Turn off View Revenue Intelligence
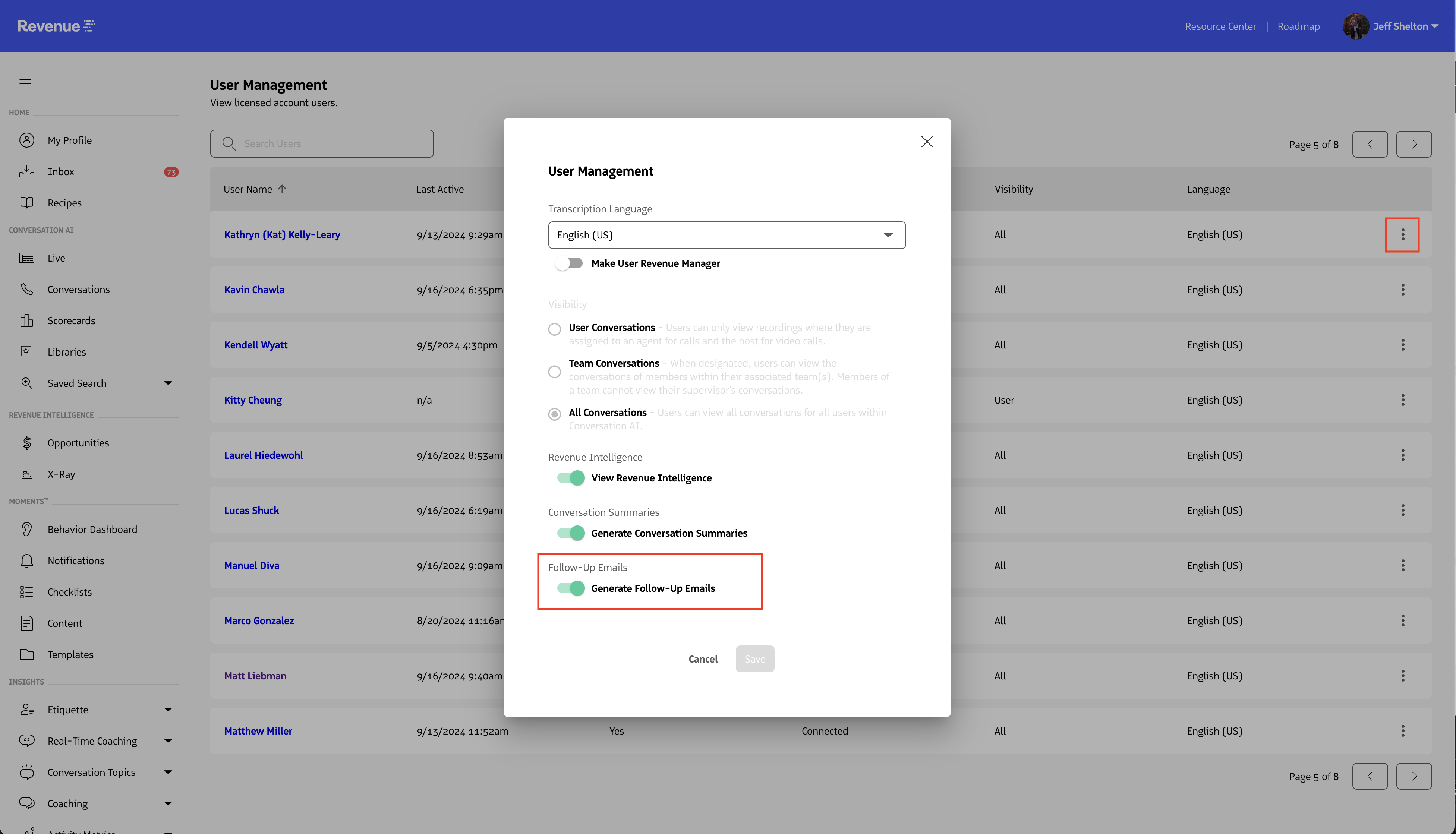 tap(570, 477)
